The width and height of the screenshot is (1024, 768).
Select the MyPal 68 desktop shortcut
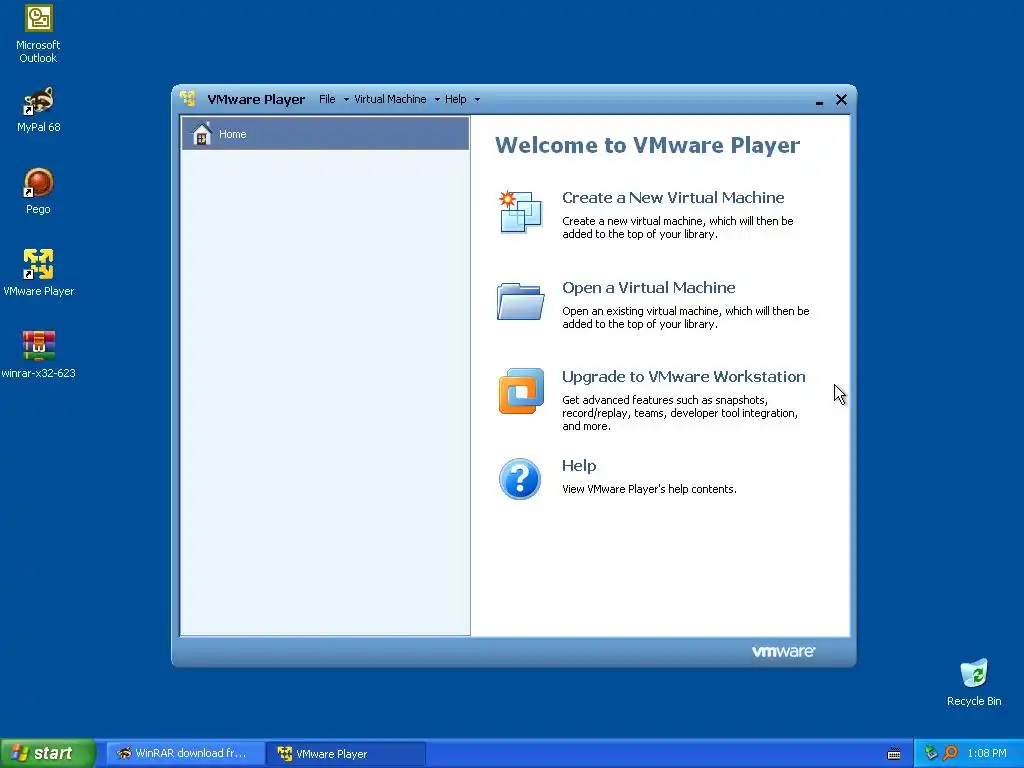point(38,110)
